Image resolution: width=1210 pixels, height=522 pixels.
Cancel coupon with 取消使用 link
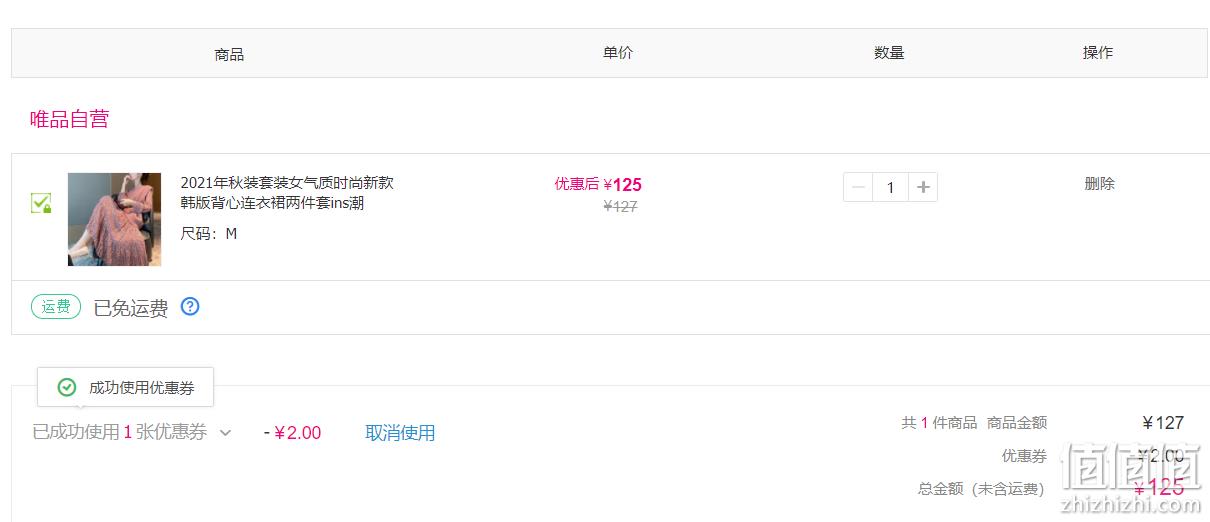(x=400, y=433)
